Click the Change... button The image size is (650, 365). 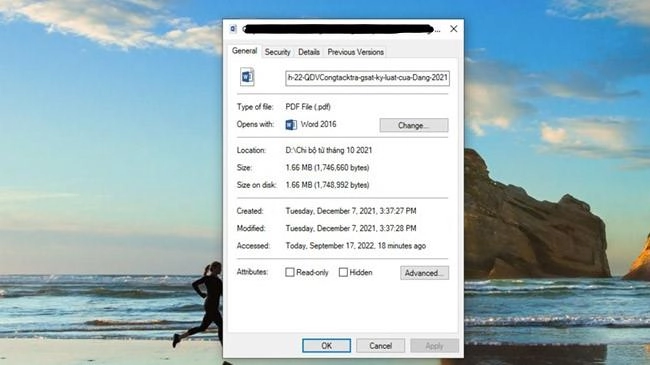point(414,125)
